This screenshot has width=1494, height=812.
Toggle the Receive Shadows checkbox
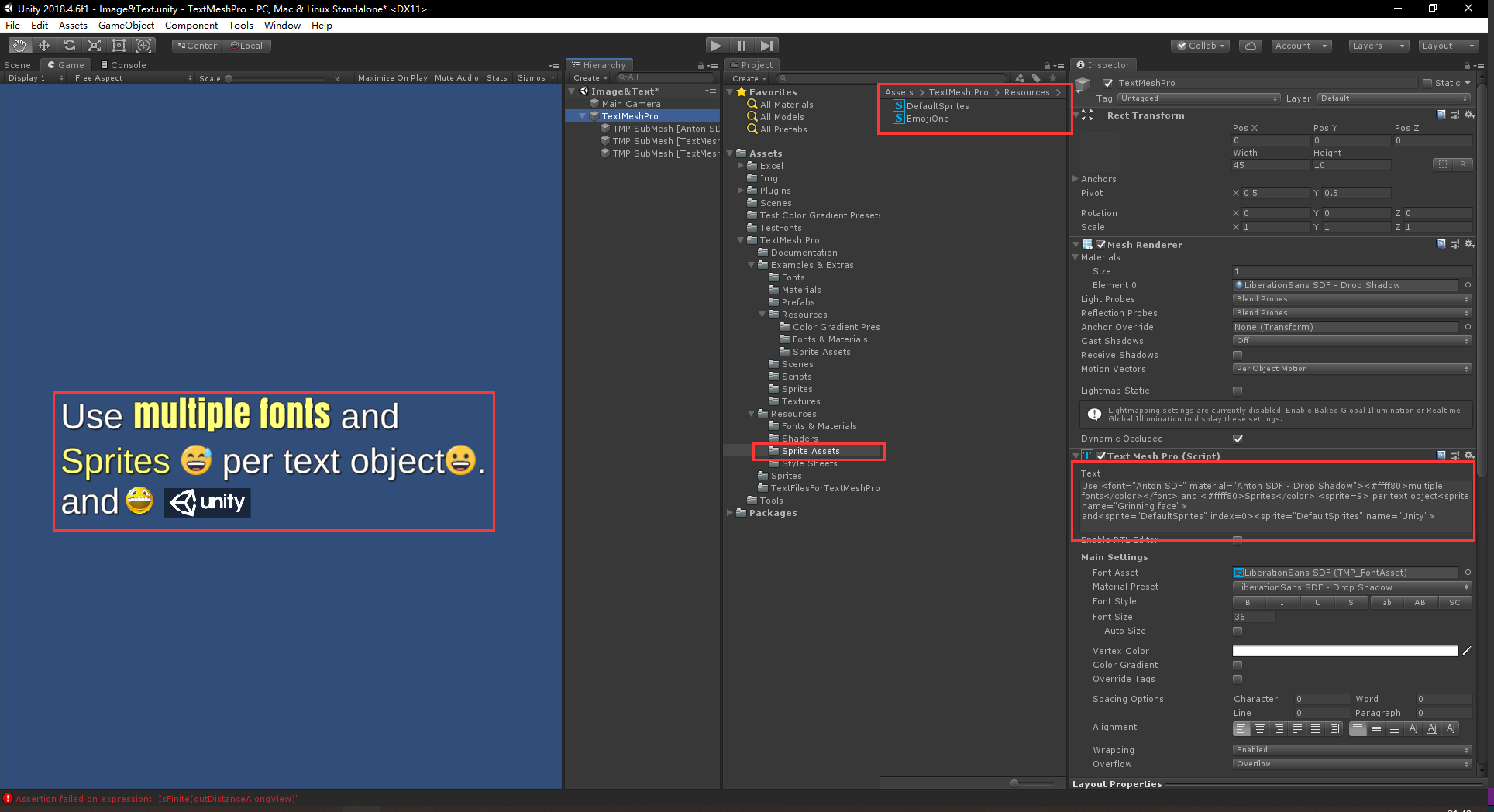click(1238, 354)
